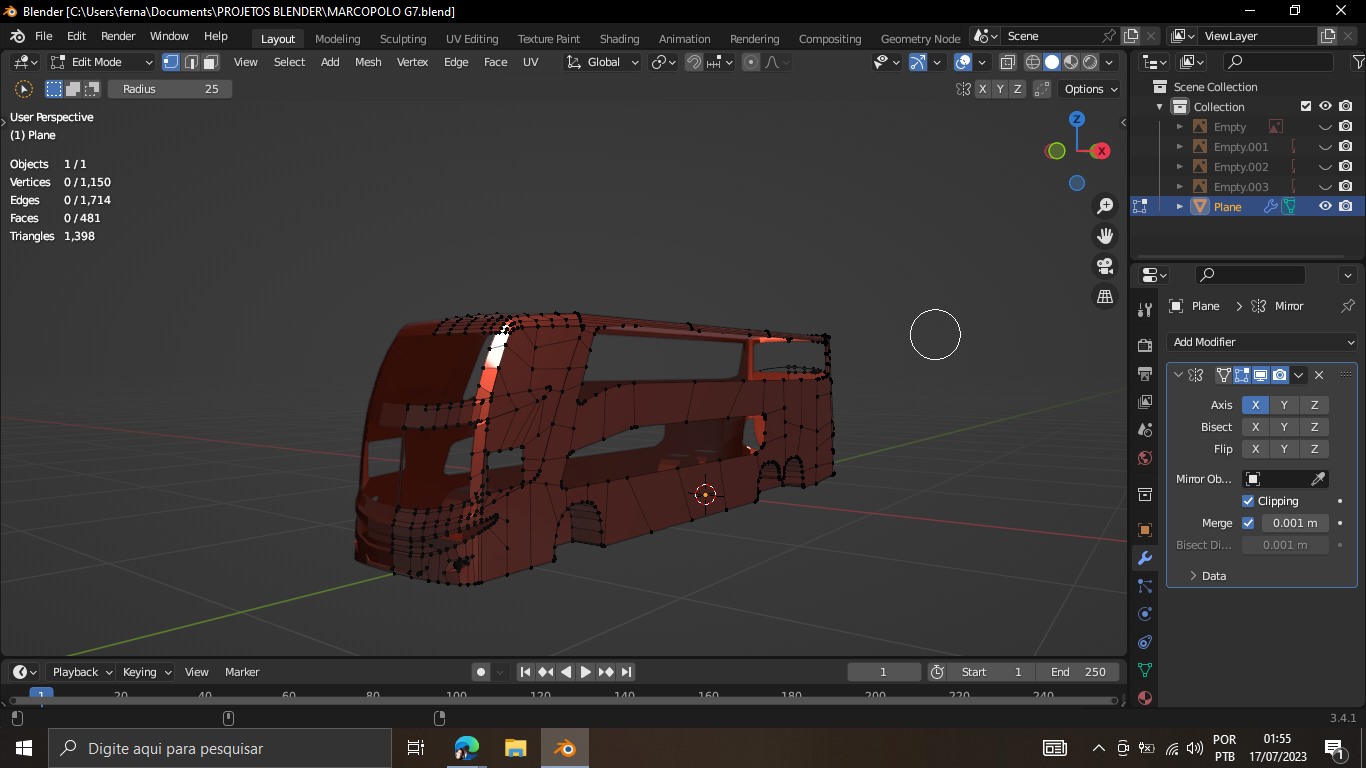The height and width of the screenshot is (768, 1366).
Task: Open the Edit Mode dropdown
Action: point(101,62)
